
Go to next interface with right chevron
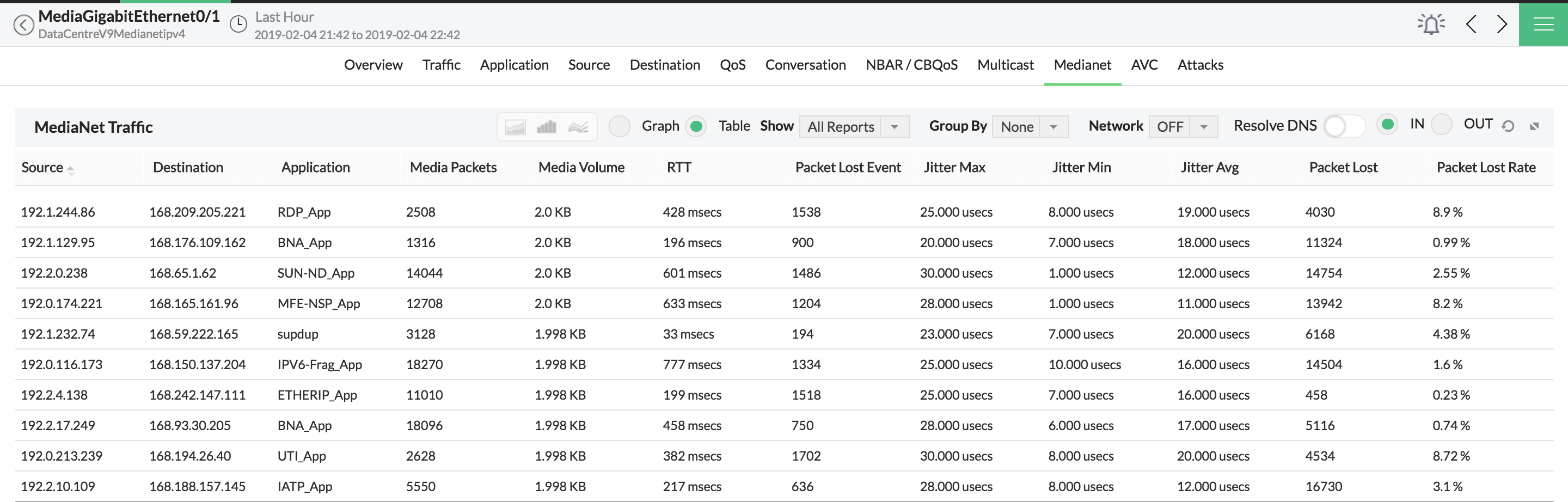(x=1502, y=25)
